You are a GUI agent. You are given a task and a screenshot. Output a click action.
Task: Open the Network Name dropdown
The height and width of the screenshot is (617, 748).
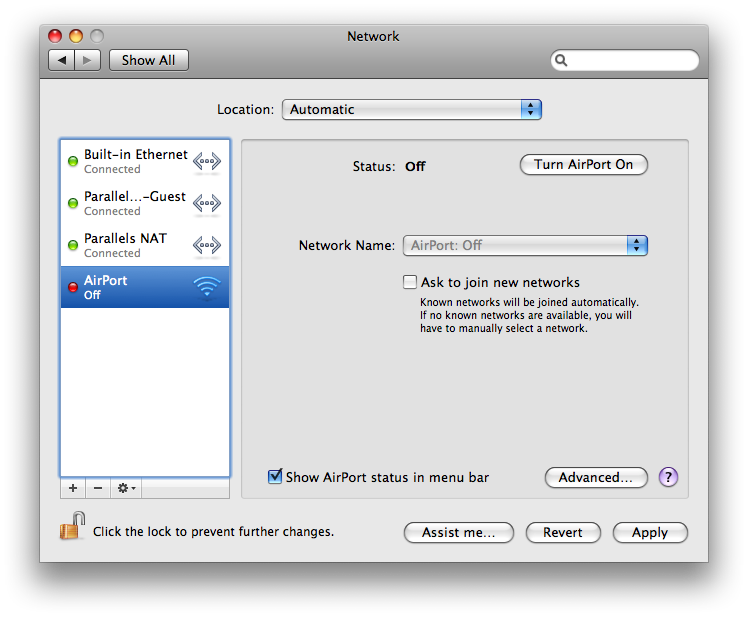point(525,245)
